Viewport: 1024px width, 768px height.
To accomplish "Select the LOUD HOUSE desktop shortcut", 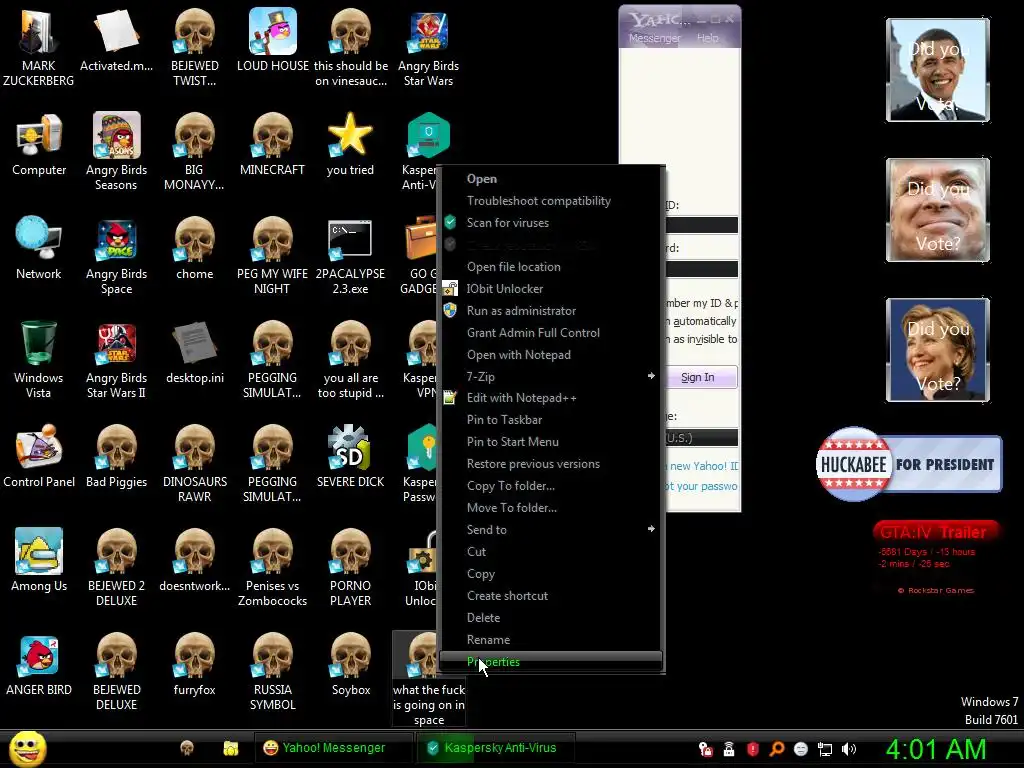I will coord(272,40).
